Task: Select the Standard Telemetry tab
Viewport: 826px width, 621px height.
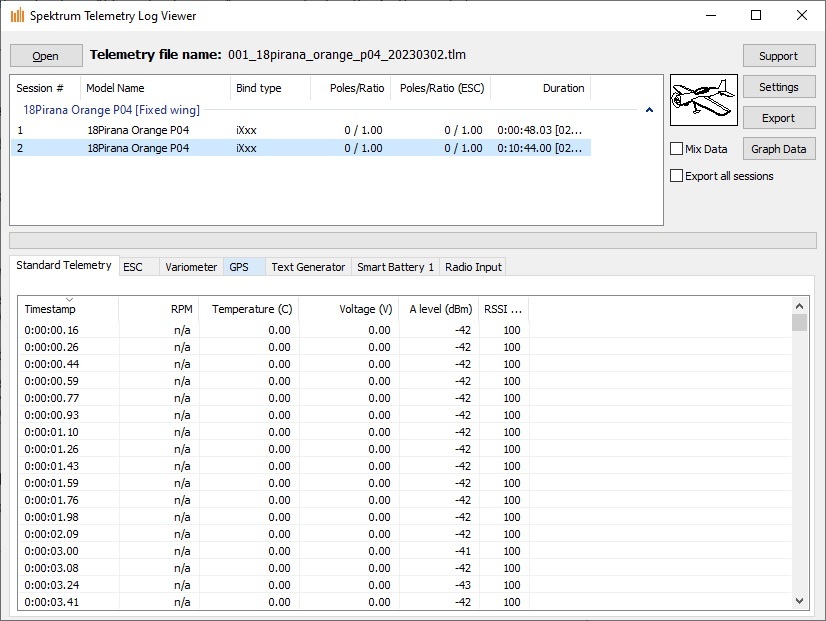Action: click(65, 265)
